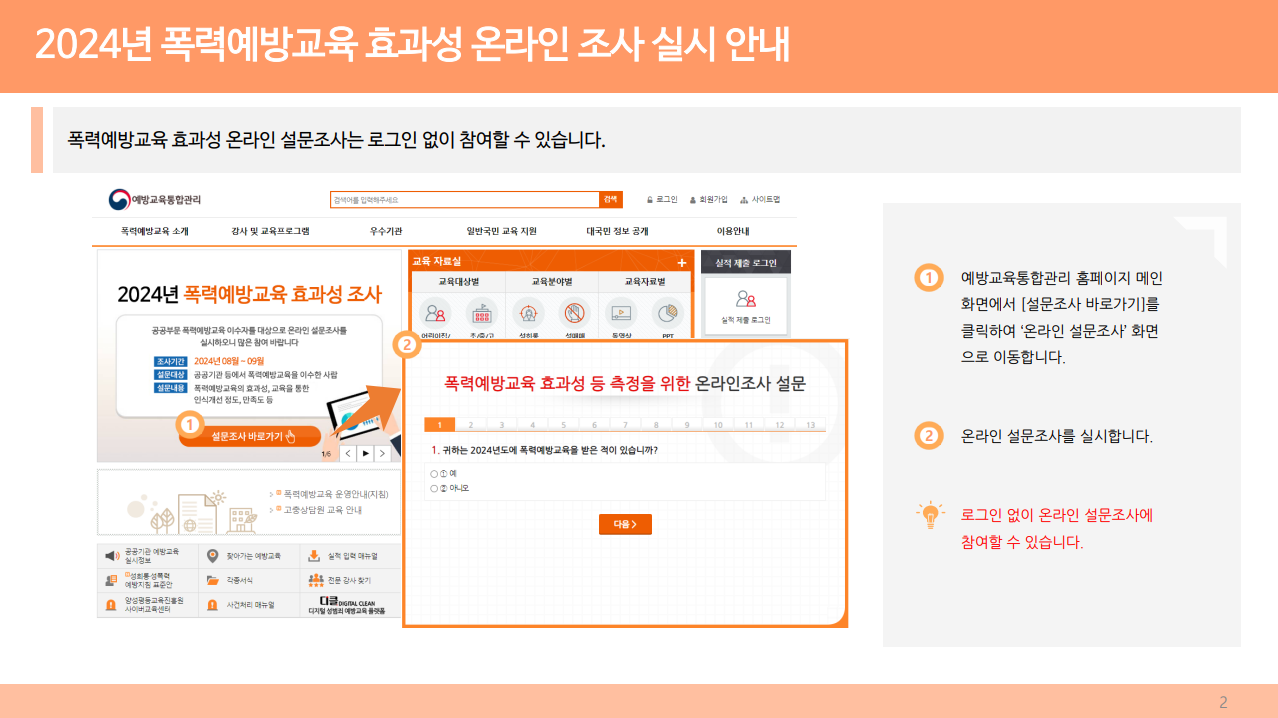Click the search input field
1278x718 pixels.
click(x=465, y=200)
